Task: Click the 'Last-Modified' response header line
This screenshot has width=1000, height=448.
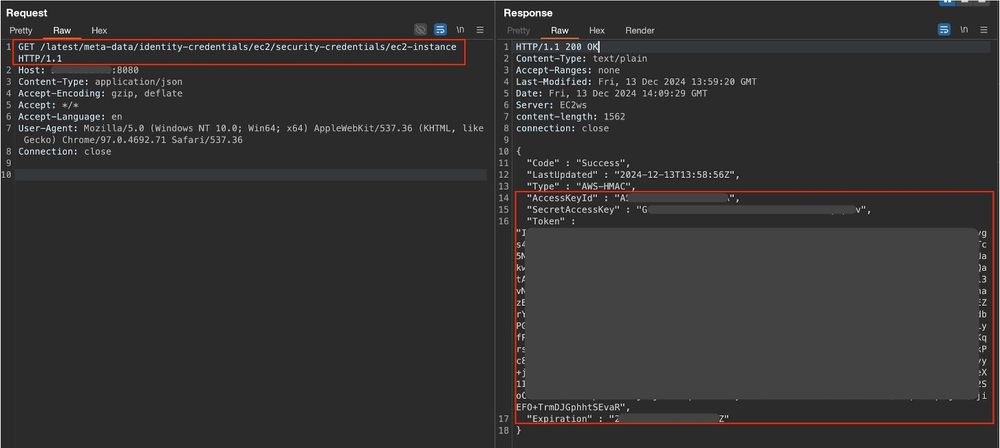Action: click(x=636, y=82)
